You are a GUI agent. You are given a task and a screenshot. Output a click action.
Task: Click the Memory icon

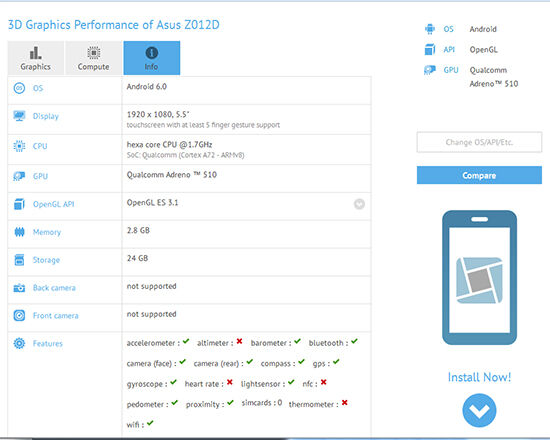19,232
